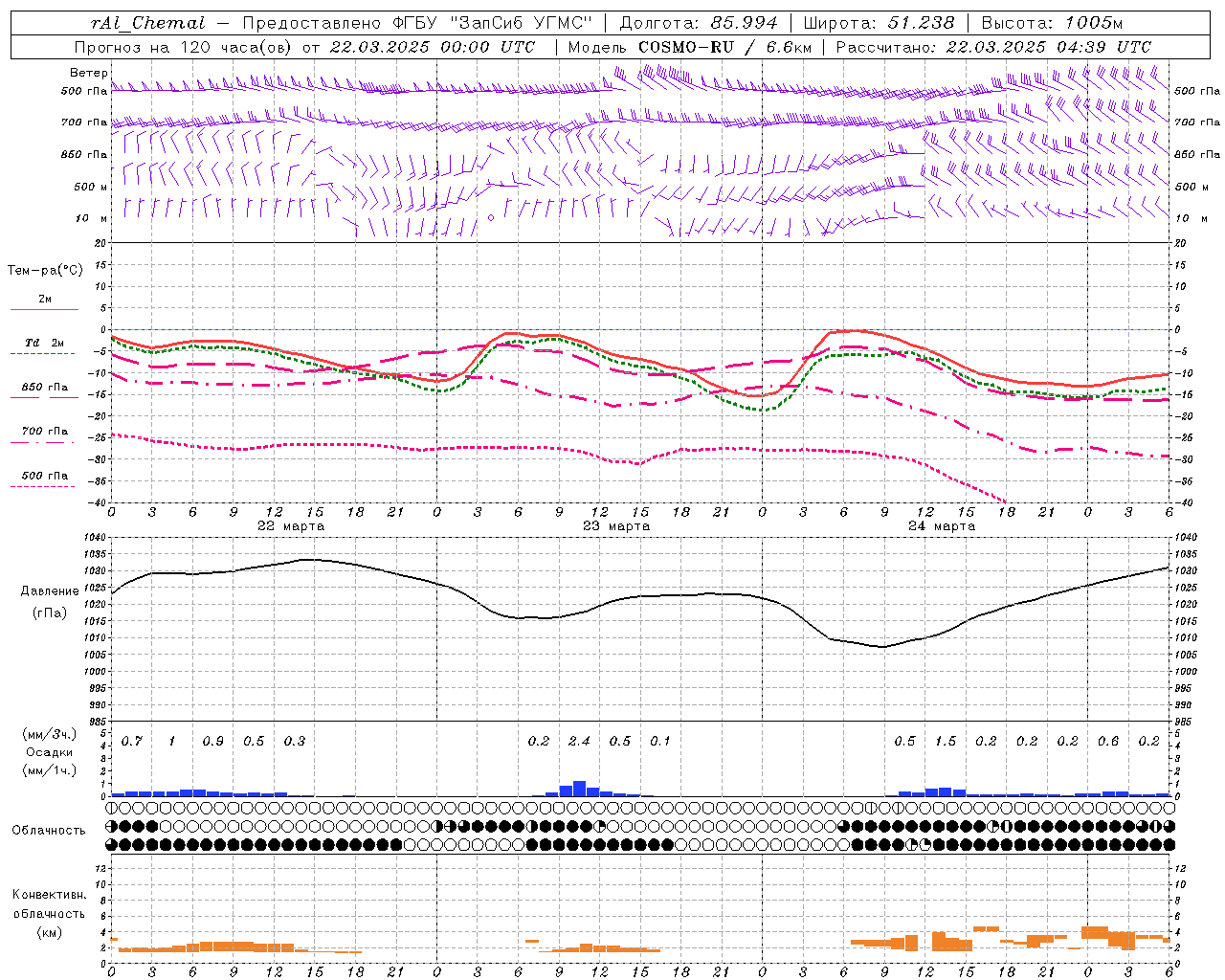Image resolution: width=1225 pixels, height=980 pixels.
Task: Click the date label 22 марта
Action: coord(291,526)
